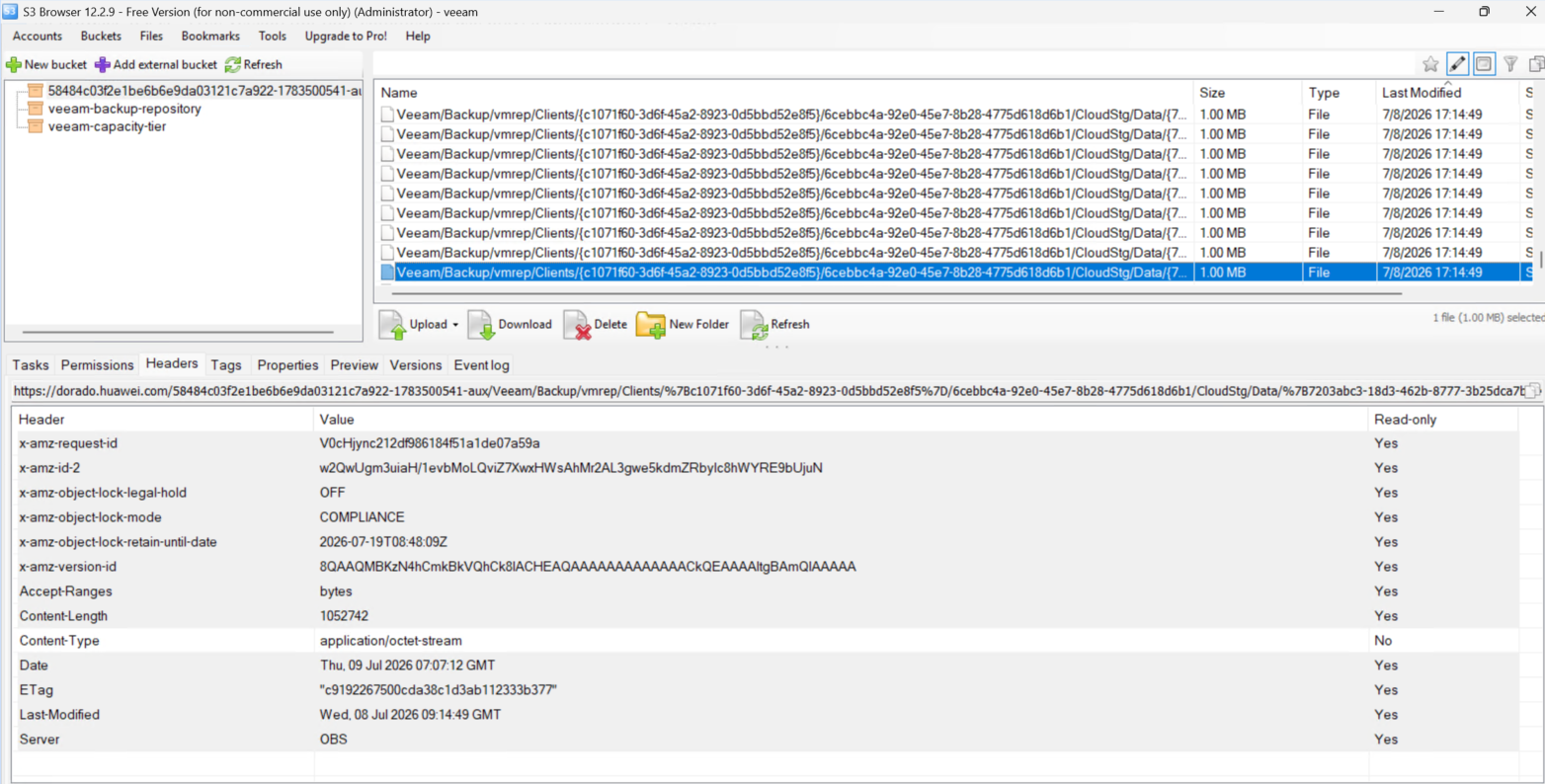Click the Server value OBS
This screenshot has height=784, width=1545.
coord(333,740)
